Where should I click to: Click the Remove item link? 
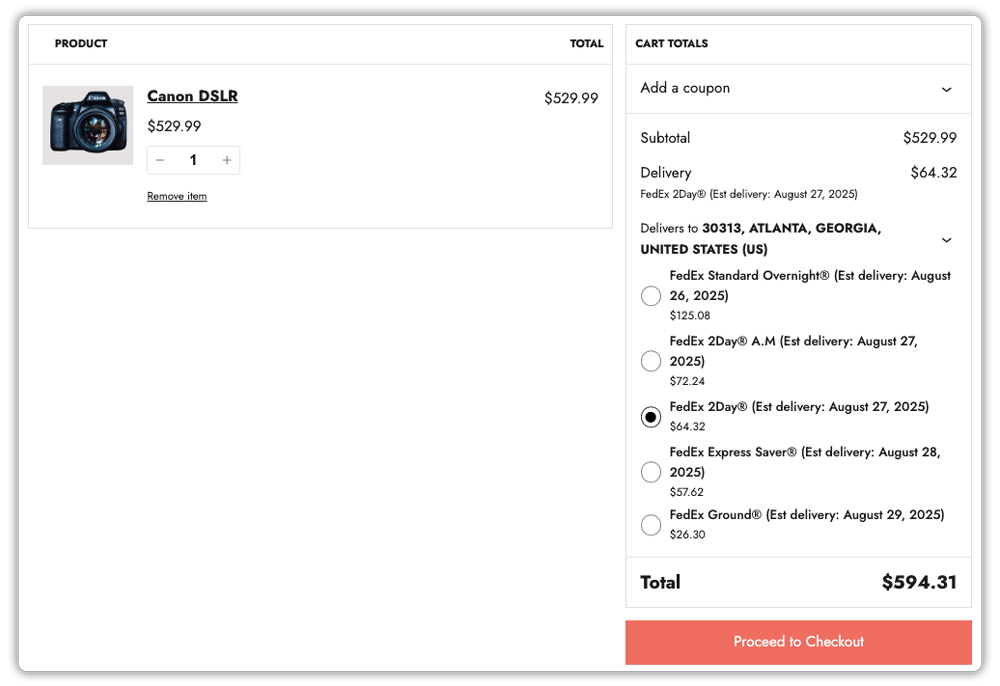(177, 197)
